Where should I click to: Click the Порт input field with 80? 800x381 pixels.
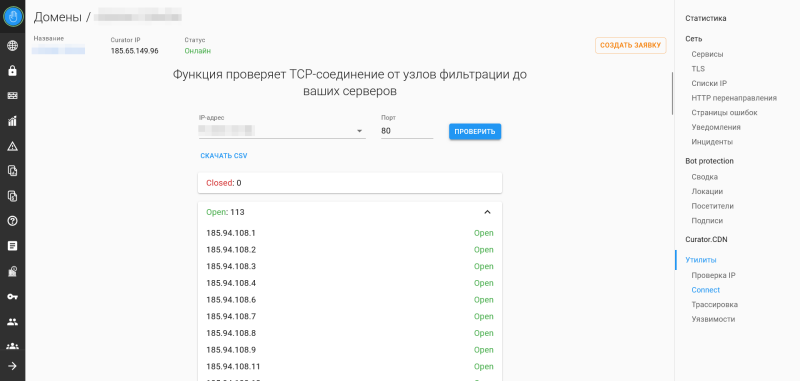pyautogui.click(x=407, y=131)
